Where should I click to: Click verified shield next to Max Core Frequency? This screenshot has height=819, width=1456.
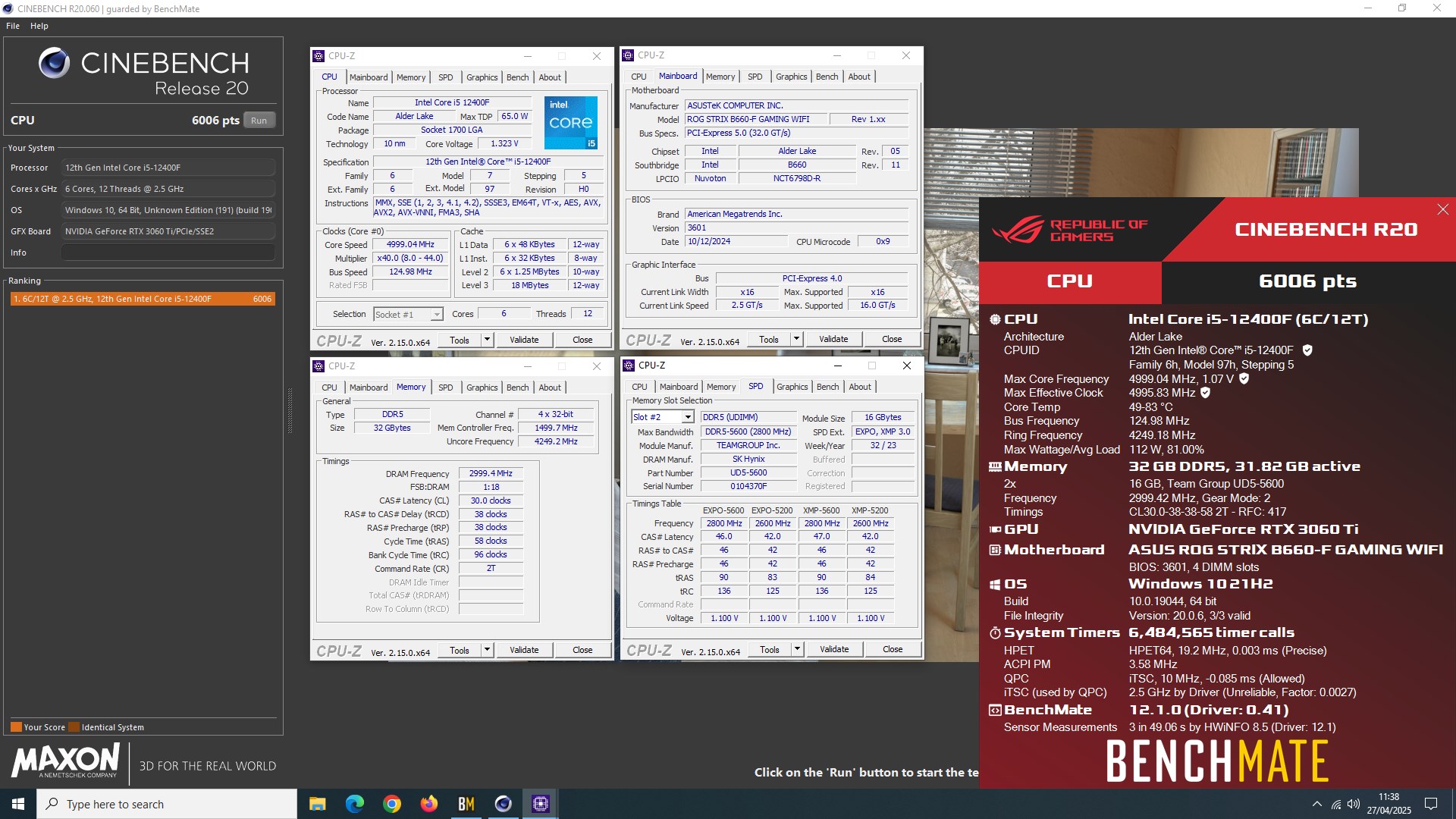coord(1244,378)
